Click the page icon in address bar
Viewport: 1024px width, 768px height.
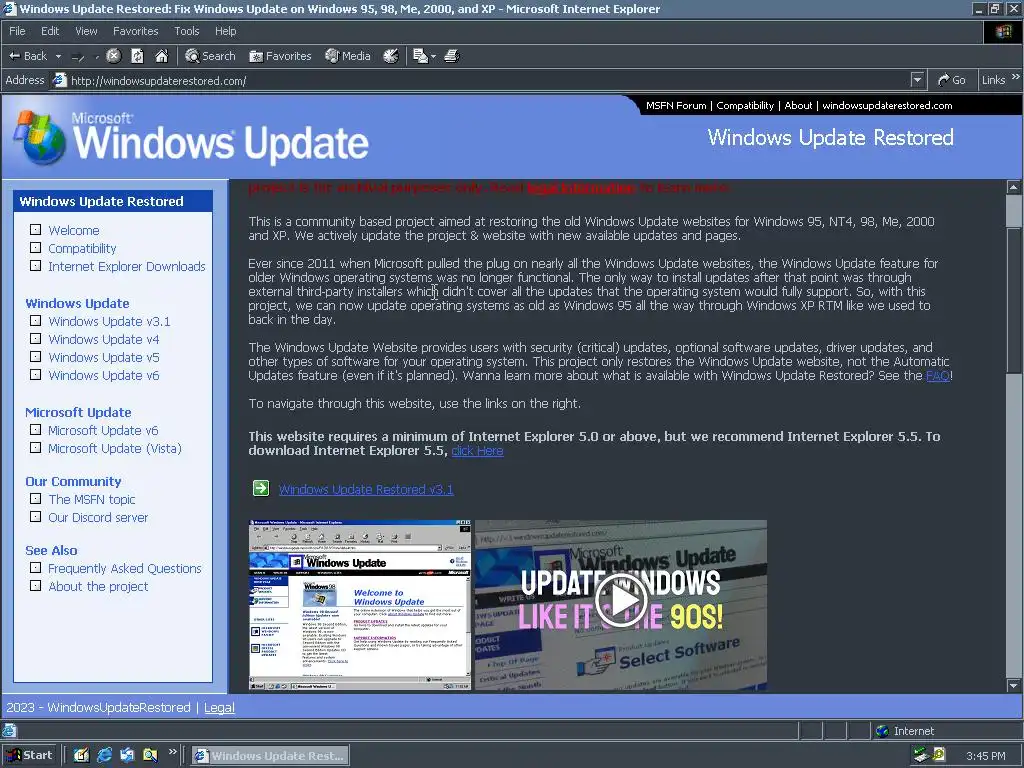[x=60, y=80]
